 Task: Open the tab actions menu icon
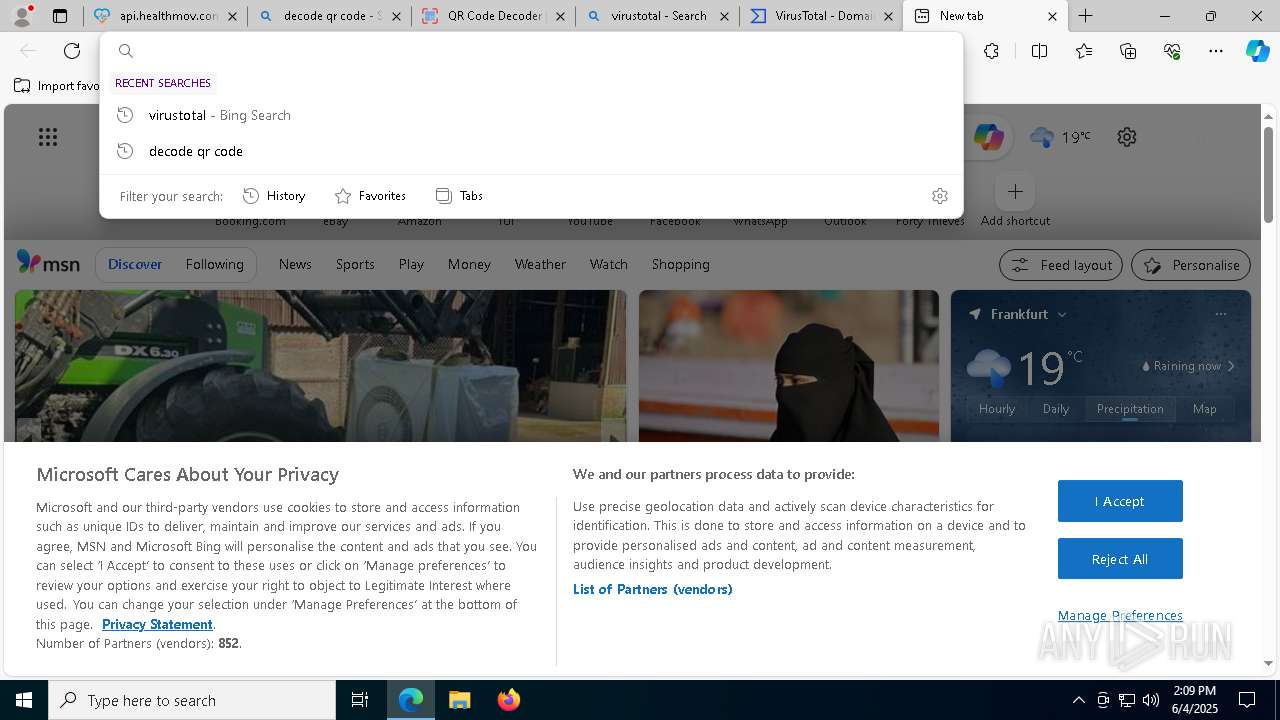point(60,16)
